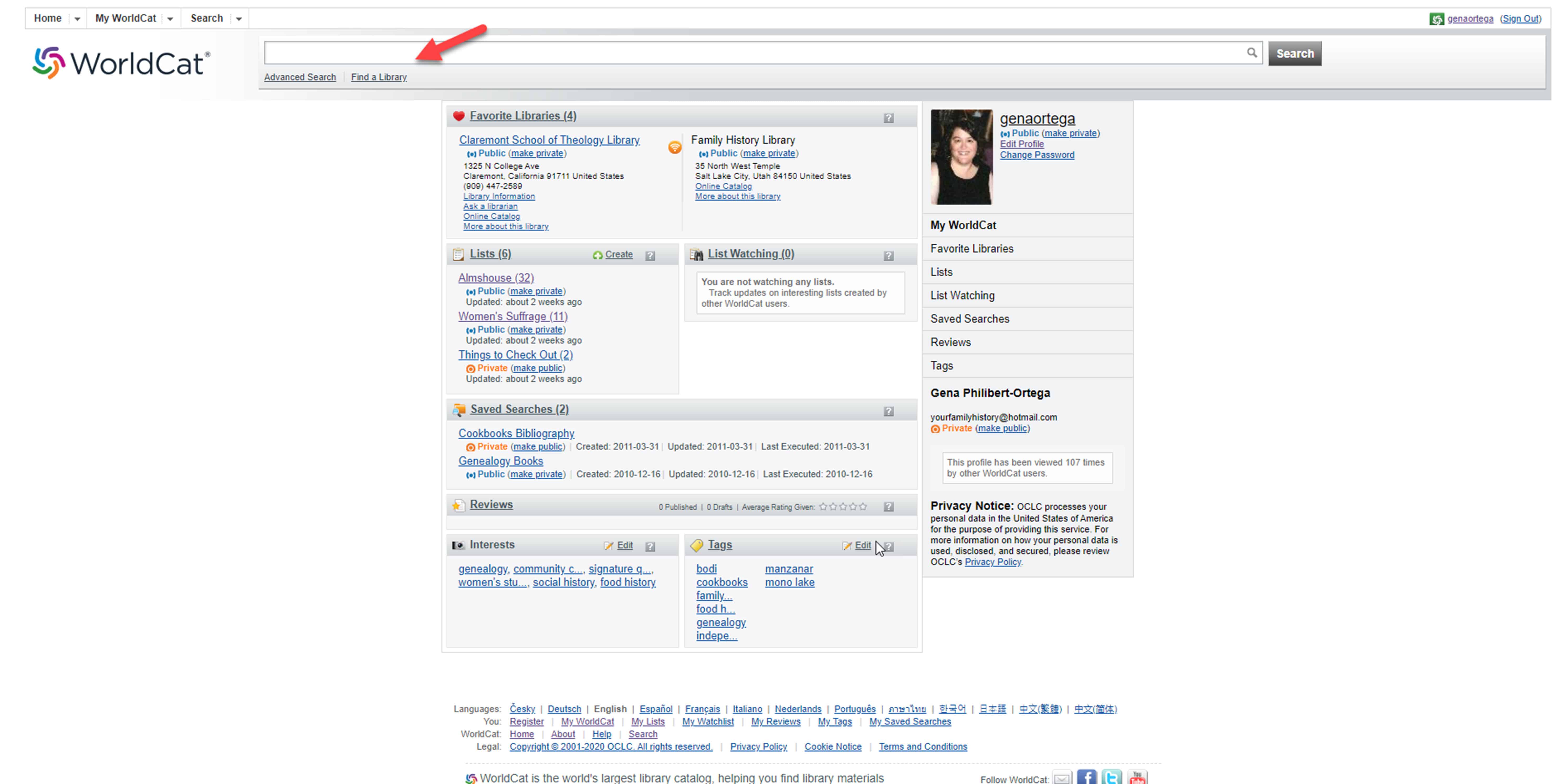
Task: Click the magnifier icon inside search box
Action: tap(1252, 53)
